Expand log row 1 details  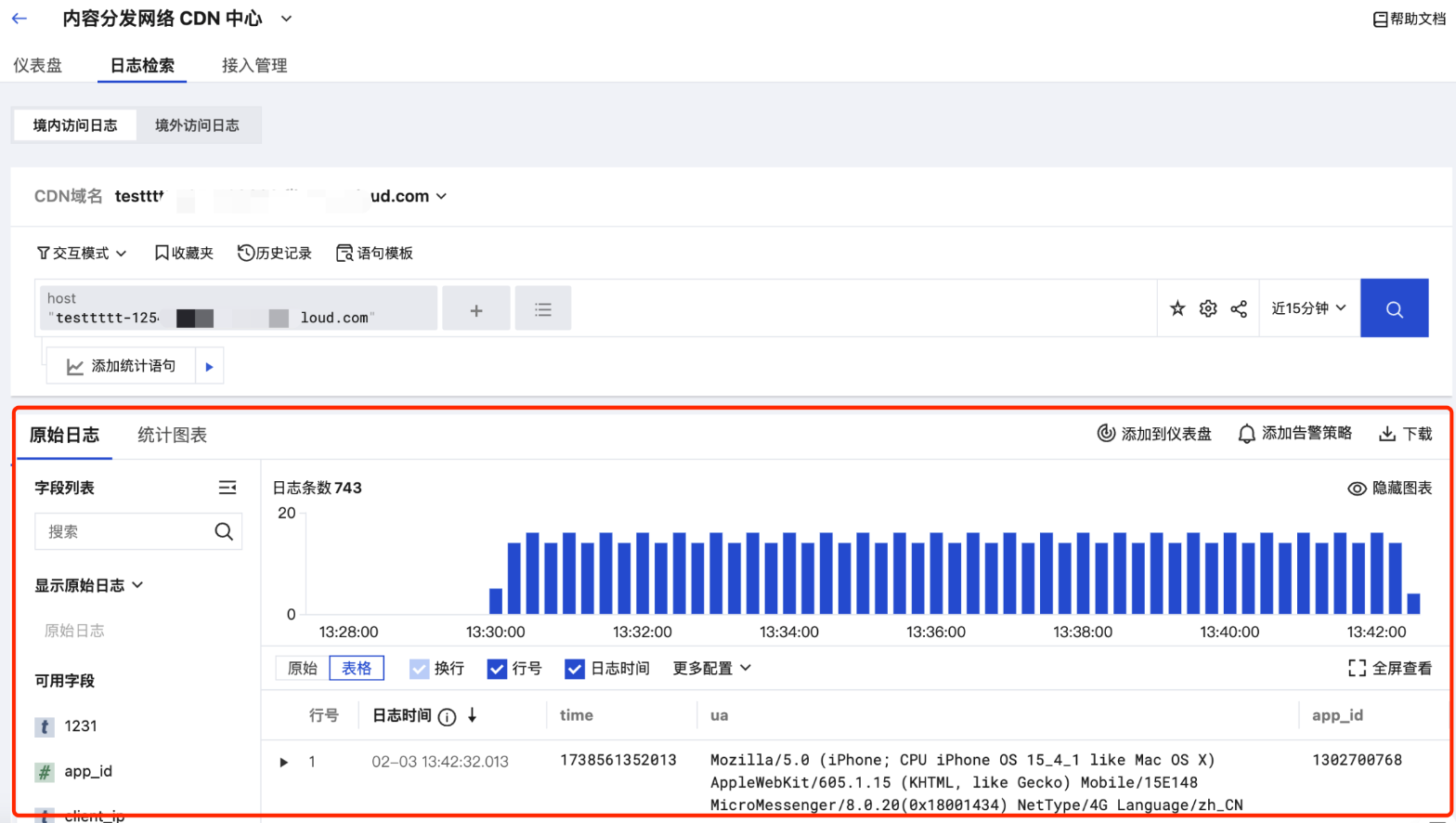click(x=284, y=763)
